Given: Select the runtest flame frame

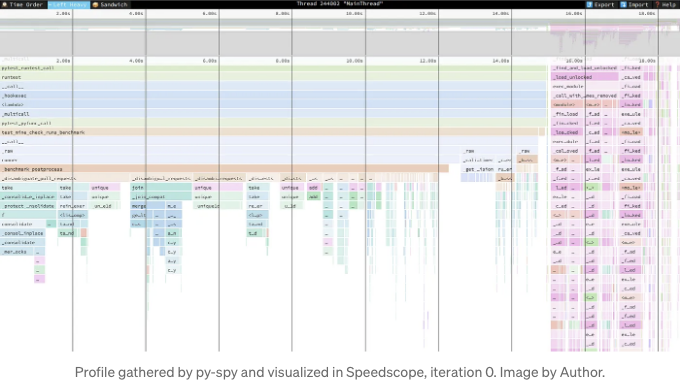Looking at the screenshot, I should pos(273,77).
